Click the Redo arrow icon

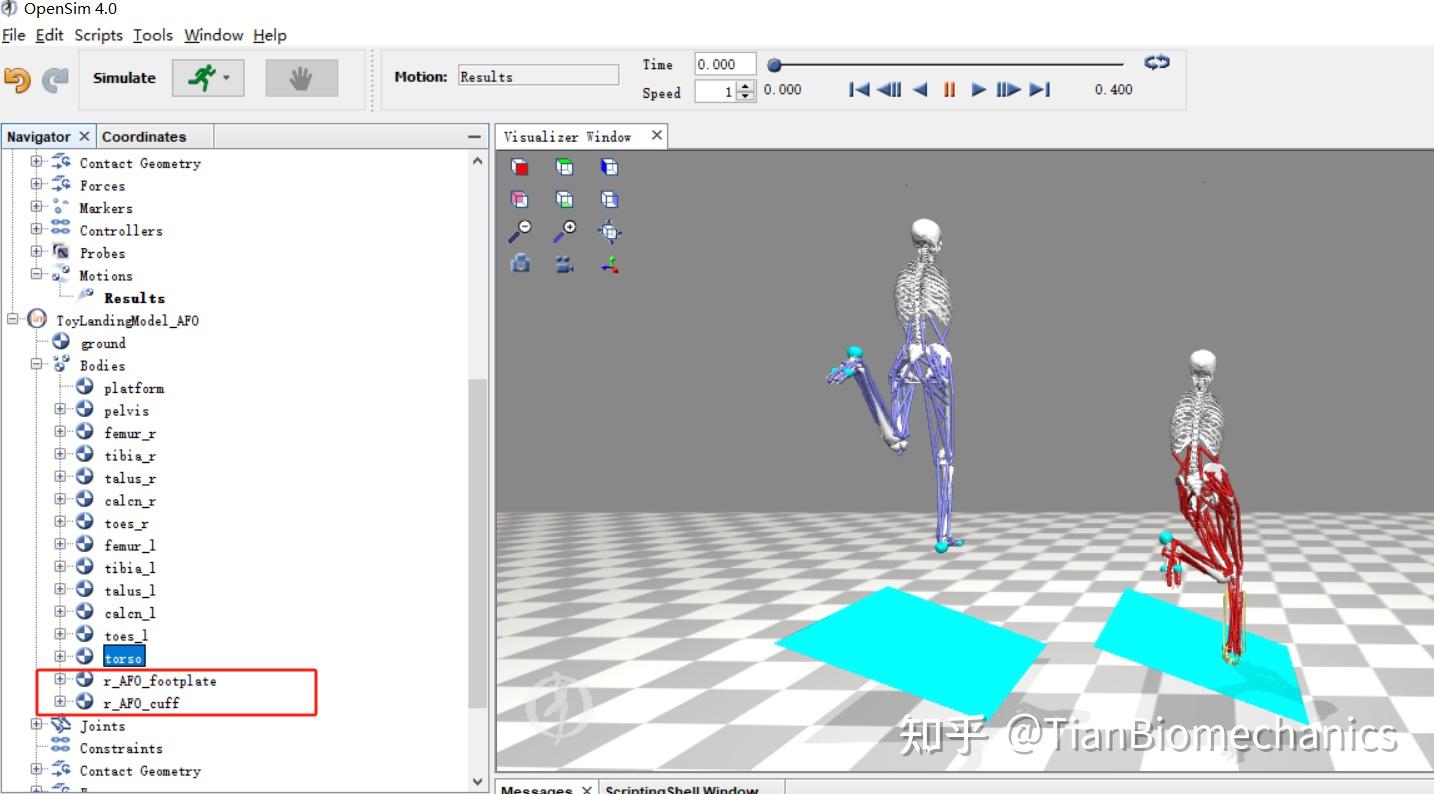(56, 80)
